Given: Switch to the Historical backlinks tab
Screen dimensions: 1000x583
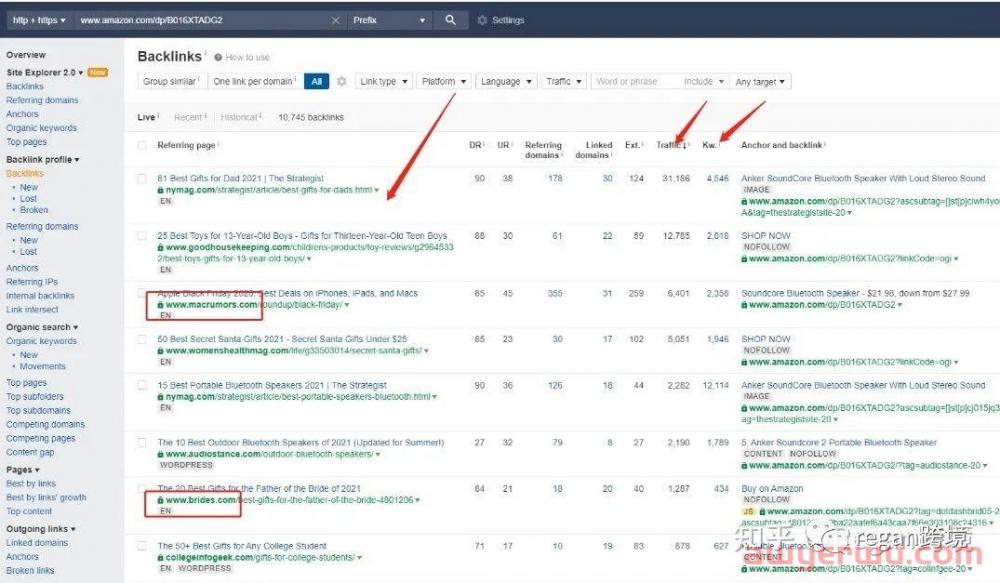Looking at the screenshot, I should 239,117.
